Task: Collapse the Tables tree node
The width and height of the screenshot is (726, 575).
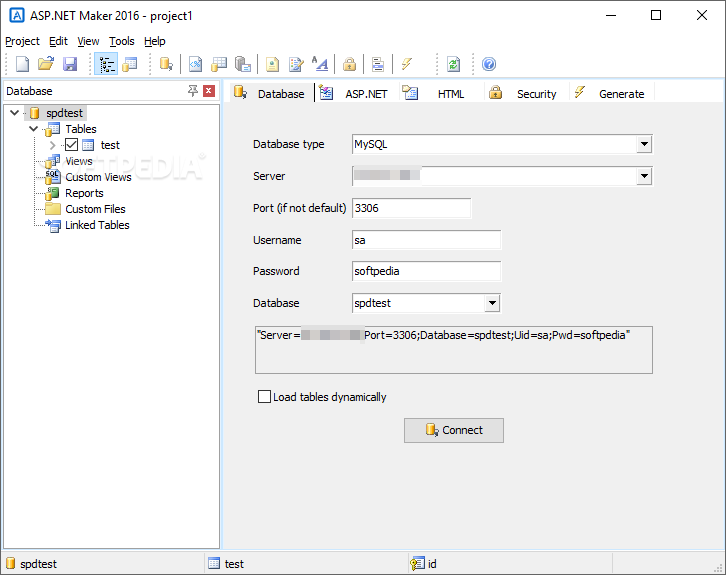Action: pyautogui.click(x=33, y=129)
